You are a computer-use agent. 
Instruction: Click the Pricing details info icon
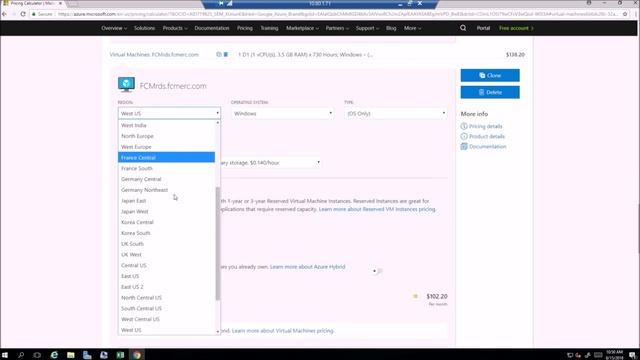pyautogui.click(x=464, y=127)
